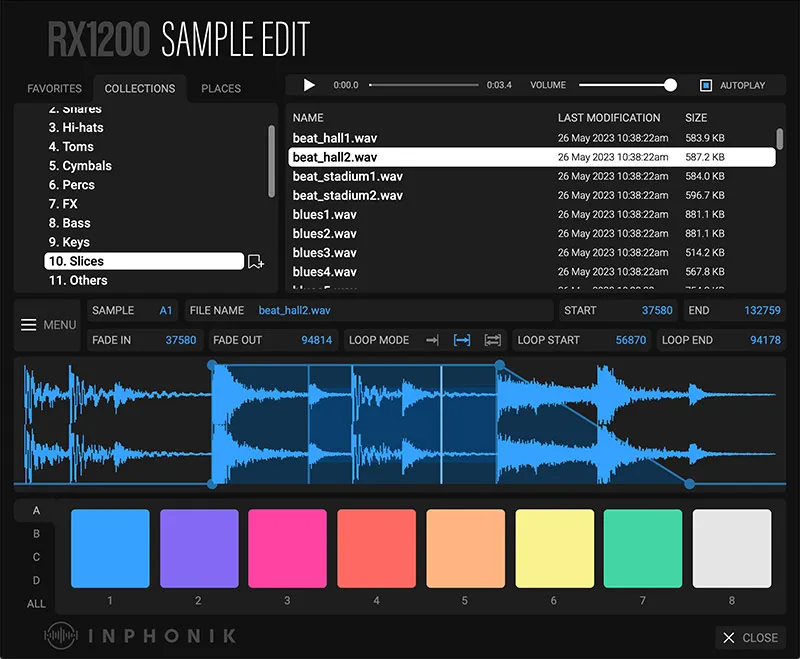Sort files by Name column

(x=308, y=118)
